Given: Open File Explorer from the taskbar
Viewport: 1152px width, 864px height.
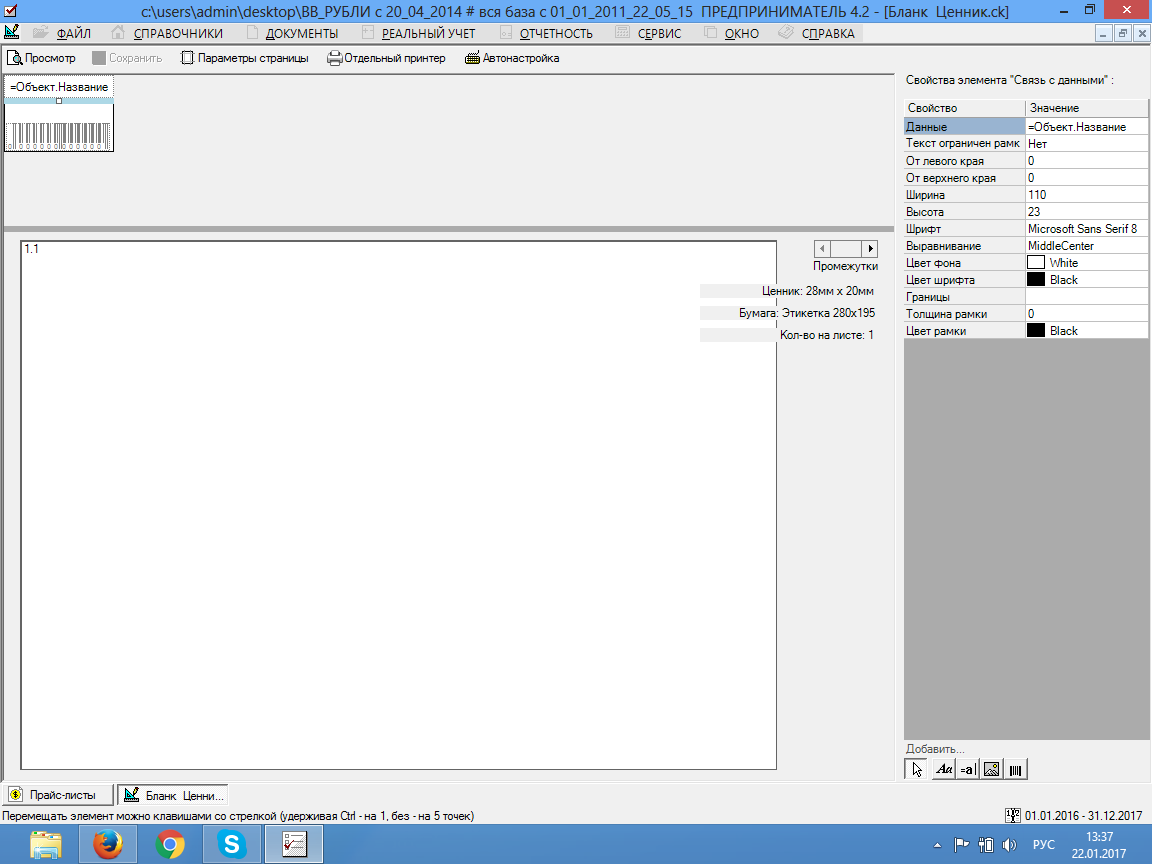Looking at the screenshot, I should [46, 844].
